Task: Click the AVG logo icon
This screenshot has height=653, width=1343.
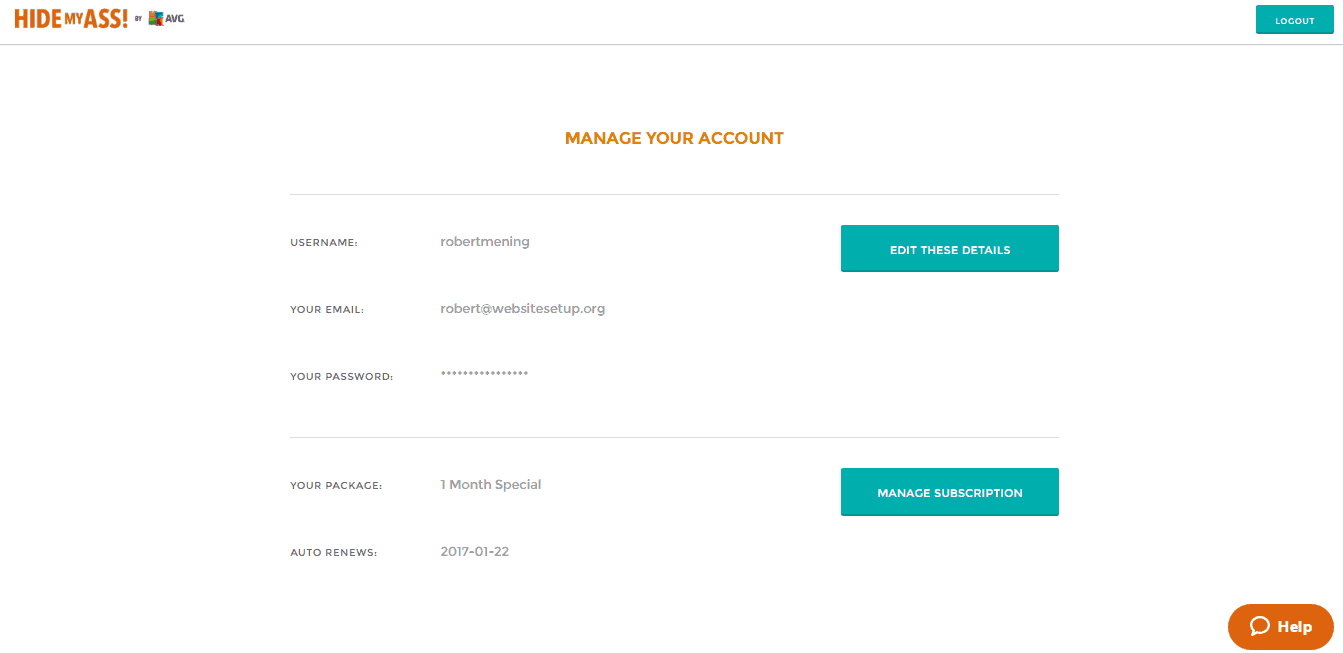Action: (156, 19)
